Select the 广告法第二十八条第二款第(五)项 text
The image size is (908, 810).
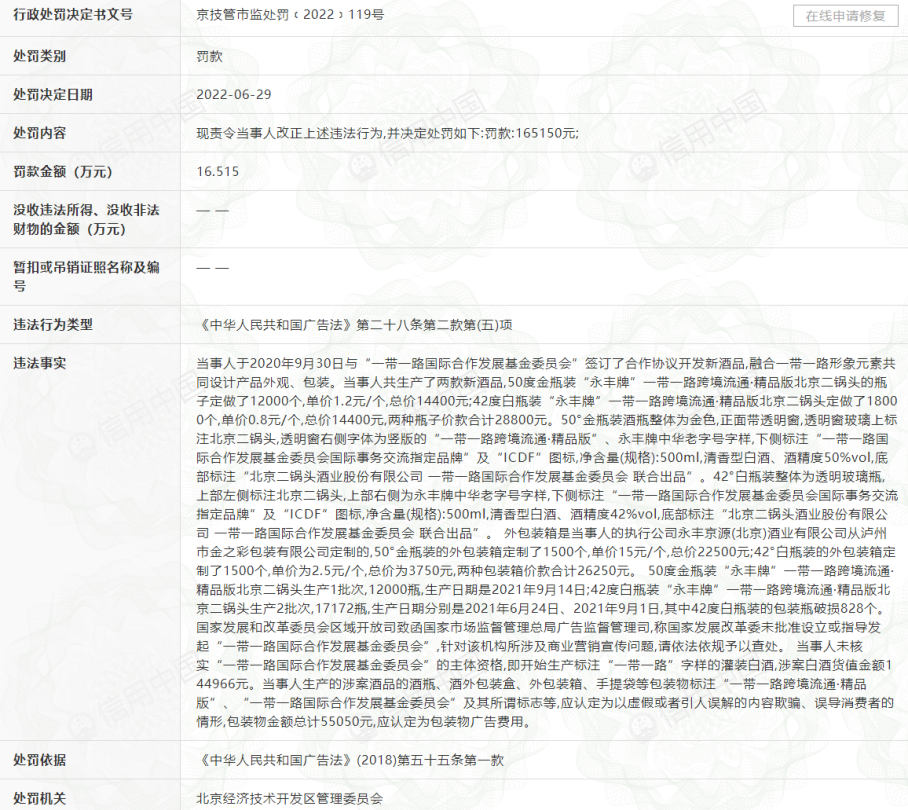click(354, 325)
